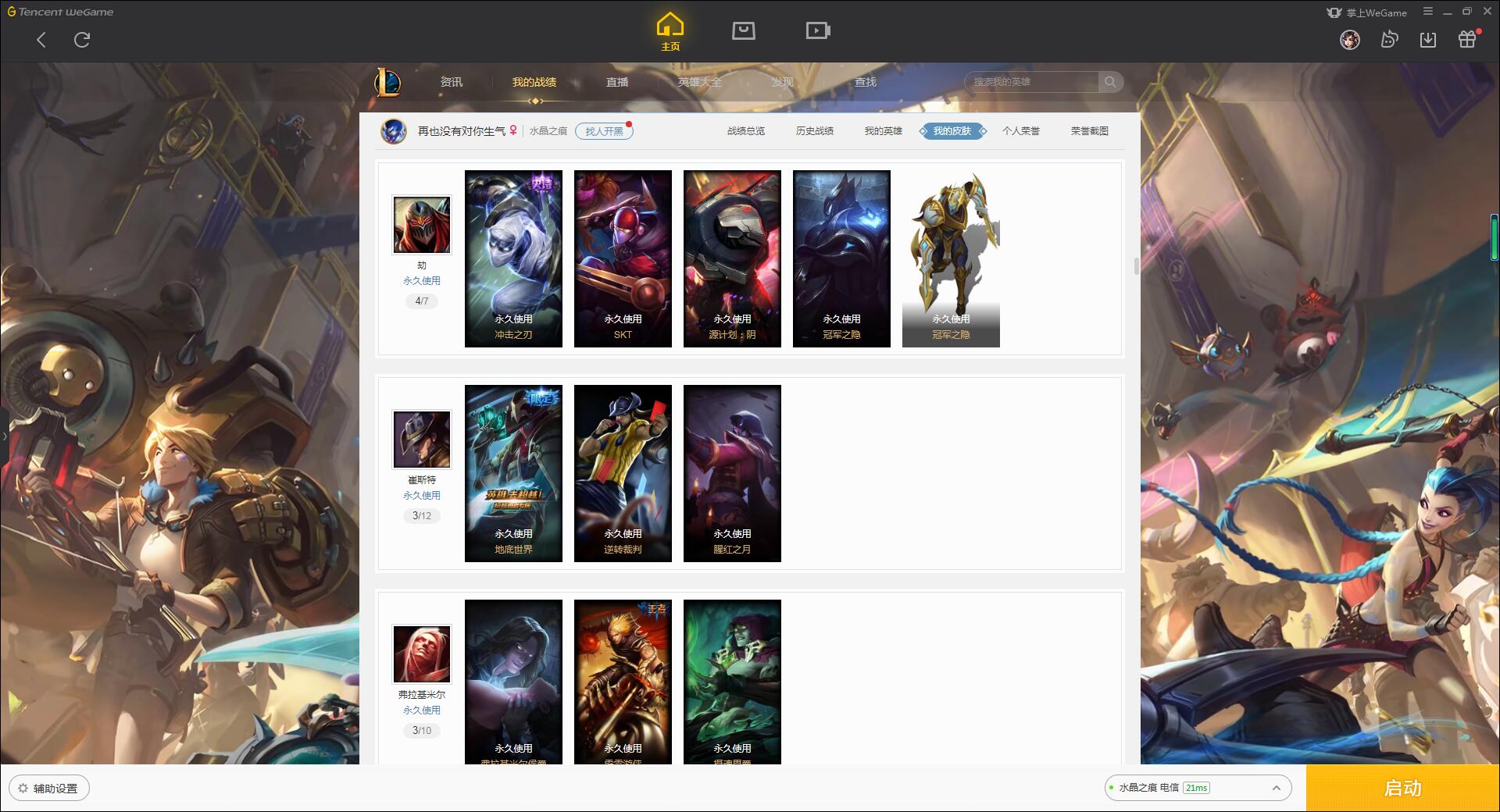Click the orange 启动 launch button

click(1402, 788)
